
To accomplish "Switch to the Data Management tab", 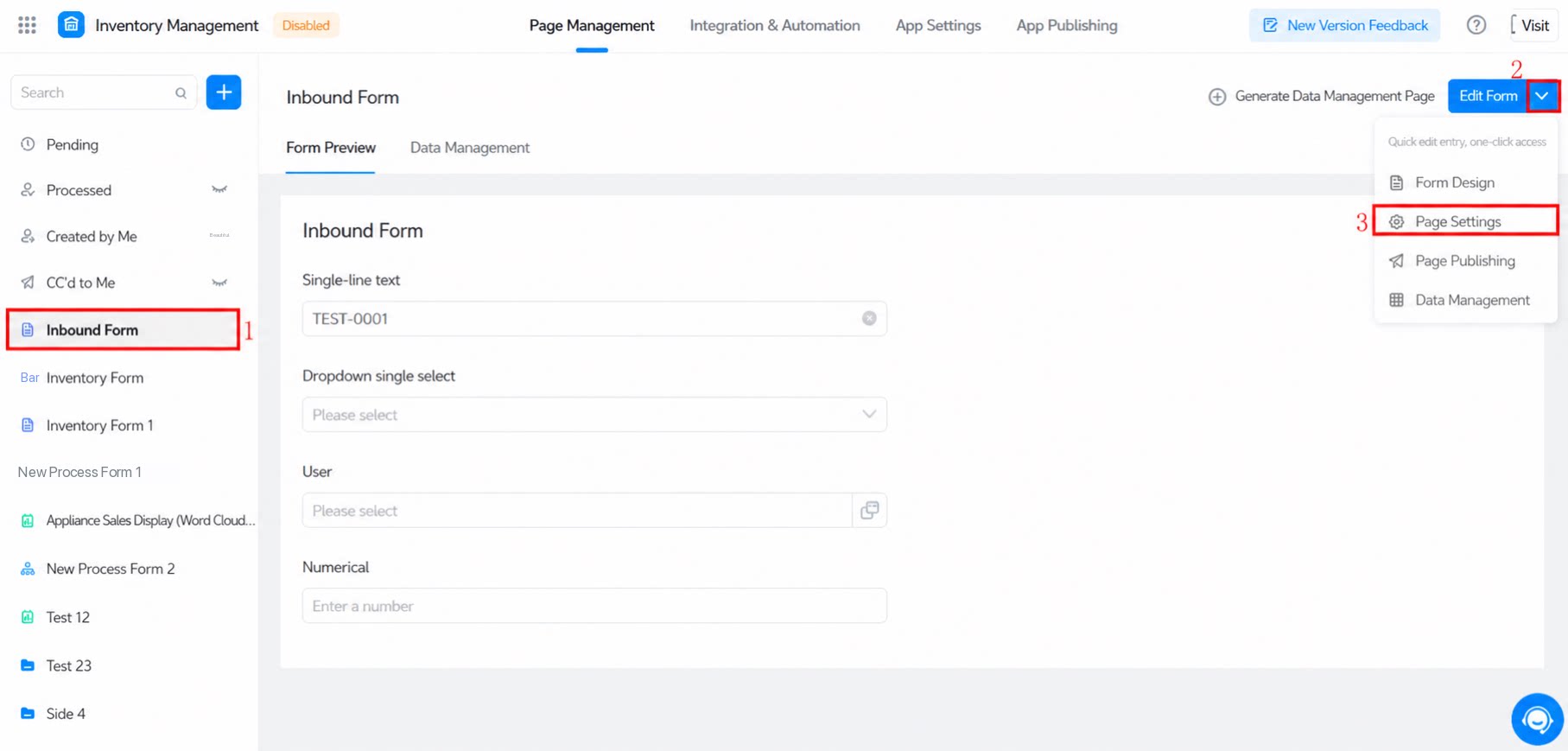I will coord(470,148).
